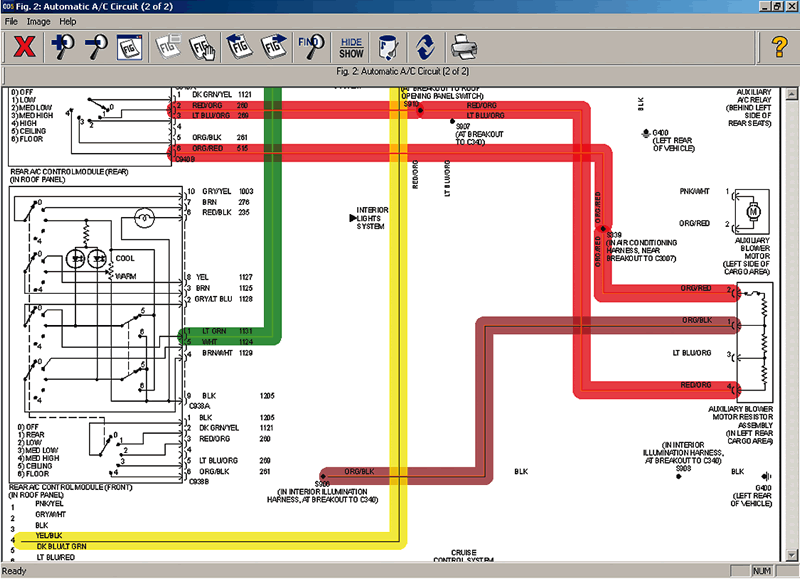The image size is (800, 579).
Task: Go to the next figure
Action: (273, 47)
